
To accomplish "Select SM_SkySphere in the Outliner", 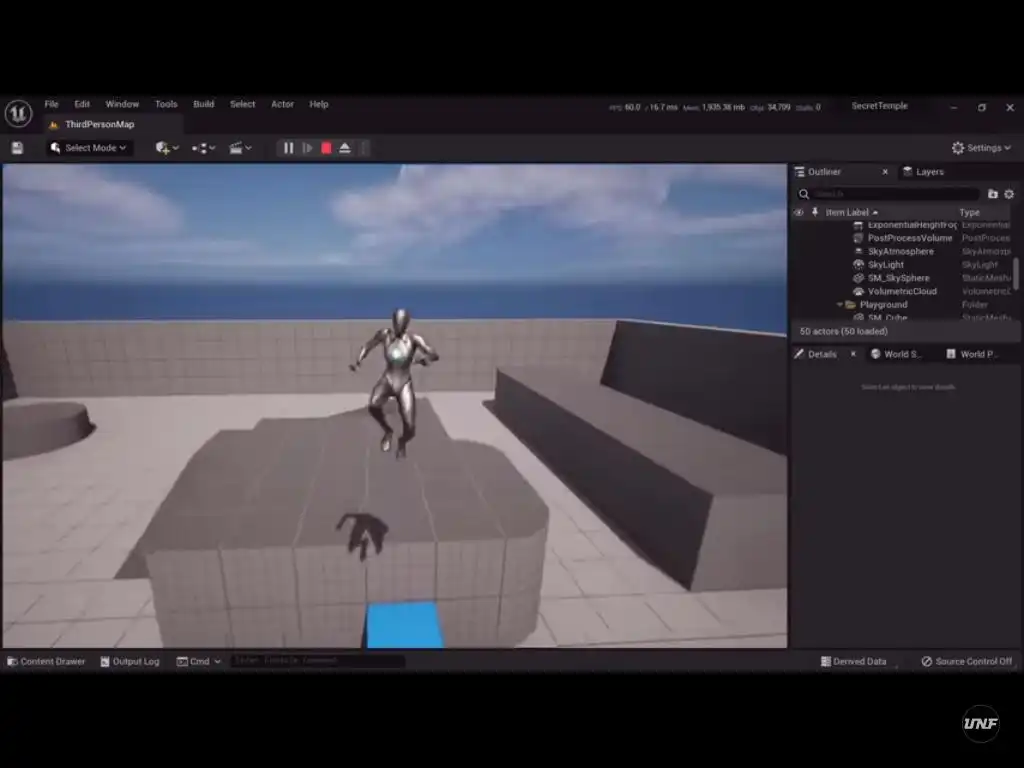I will coord(898,278).
